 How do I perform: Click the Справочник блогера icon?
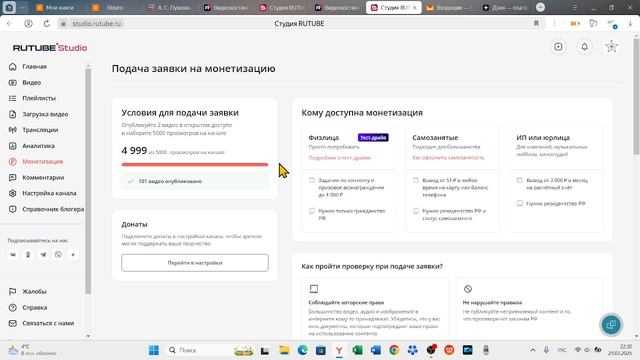click(x=13, y=209)
